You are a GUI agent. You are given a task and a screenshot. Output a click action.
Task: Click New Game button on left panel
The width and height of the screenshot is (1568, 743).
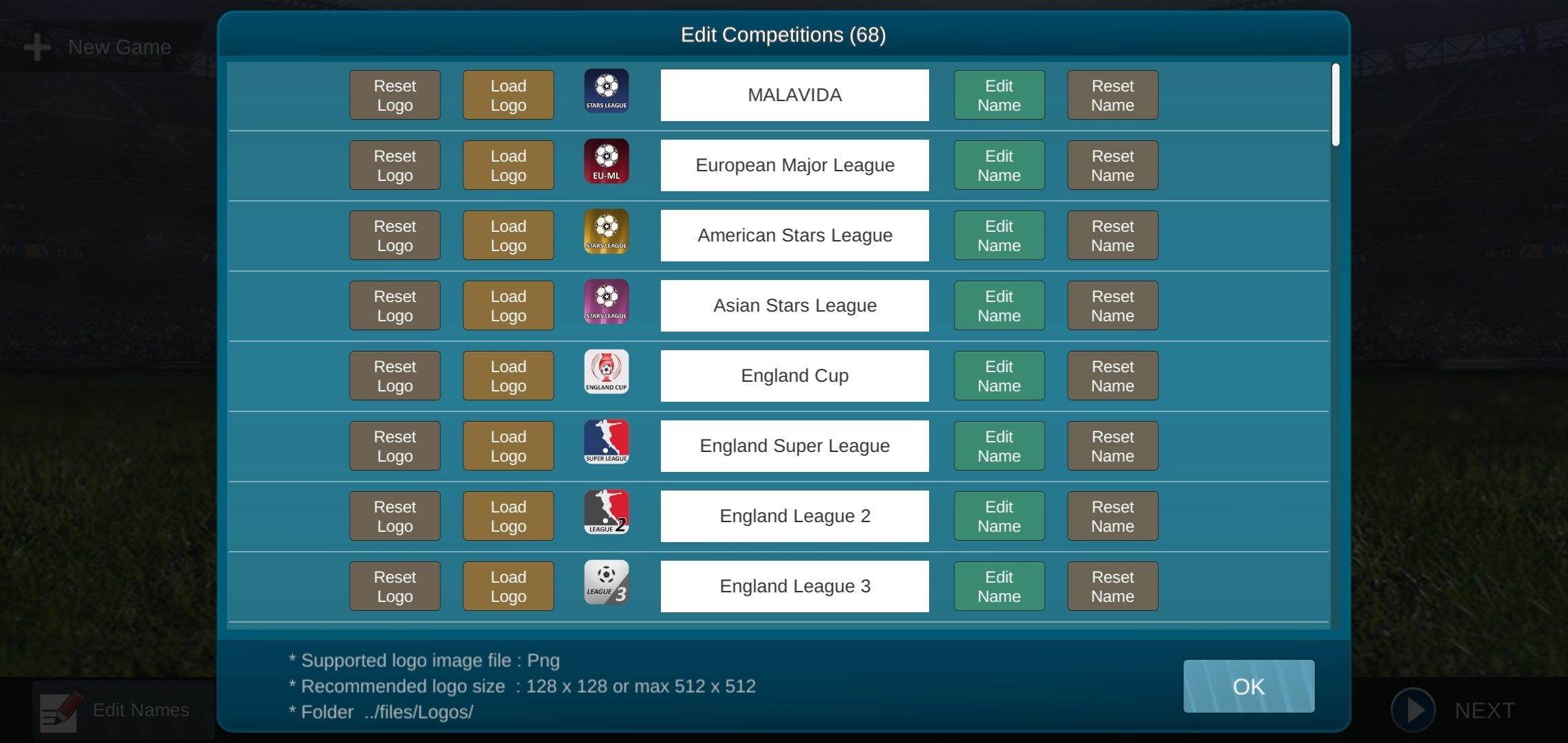[100, 46]
